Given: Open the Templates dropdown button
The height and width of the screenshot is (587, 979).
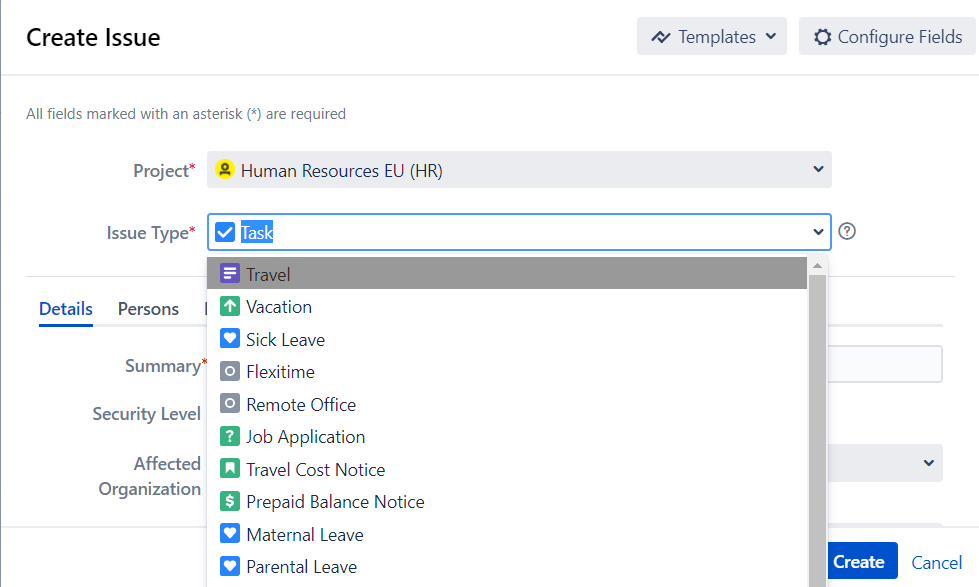Looking at the screenshot, I should click(711, 36).
